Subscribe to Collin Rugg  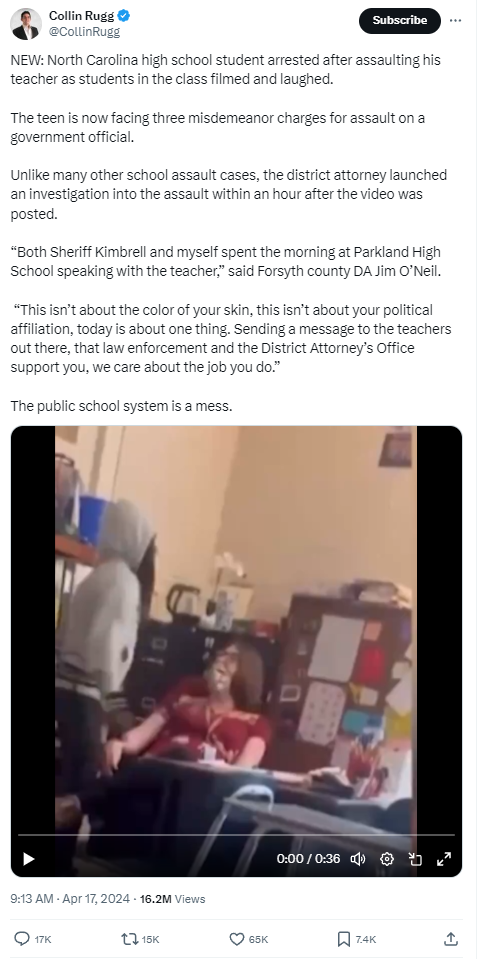[x=399, y=20]
